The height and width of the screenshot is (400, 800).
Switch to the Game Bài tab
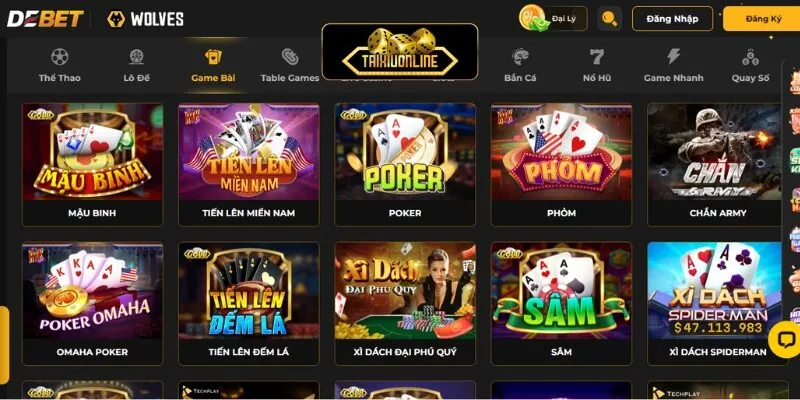(213, 66)
